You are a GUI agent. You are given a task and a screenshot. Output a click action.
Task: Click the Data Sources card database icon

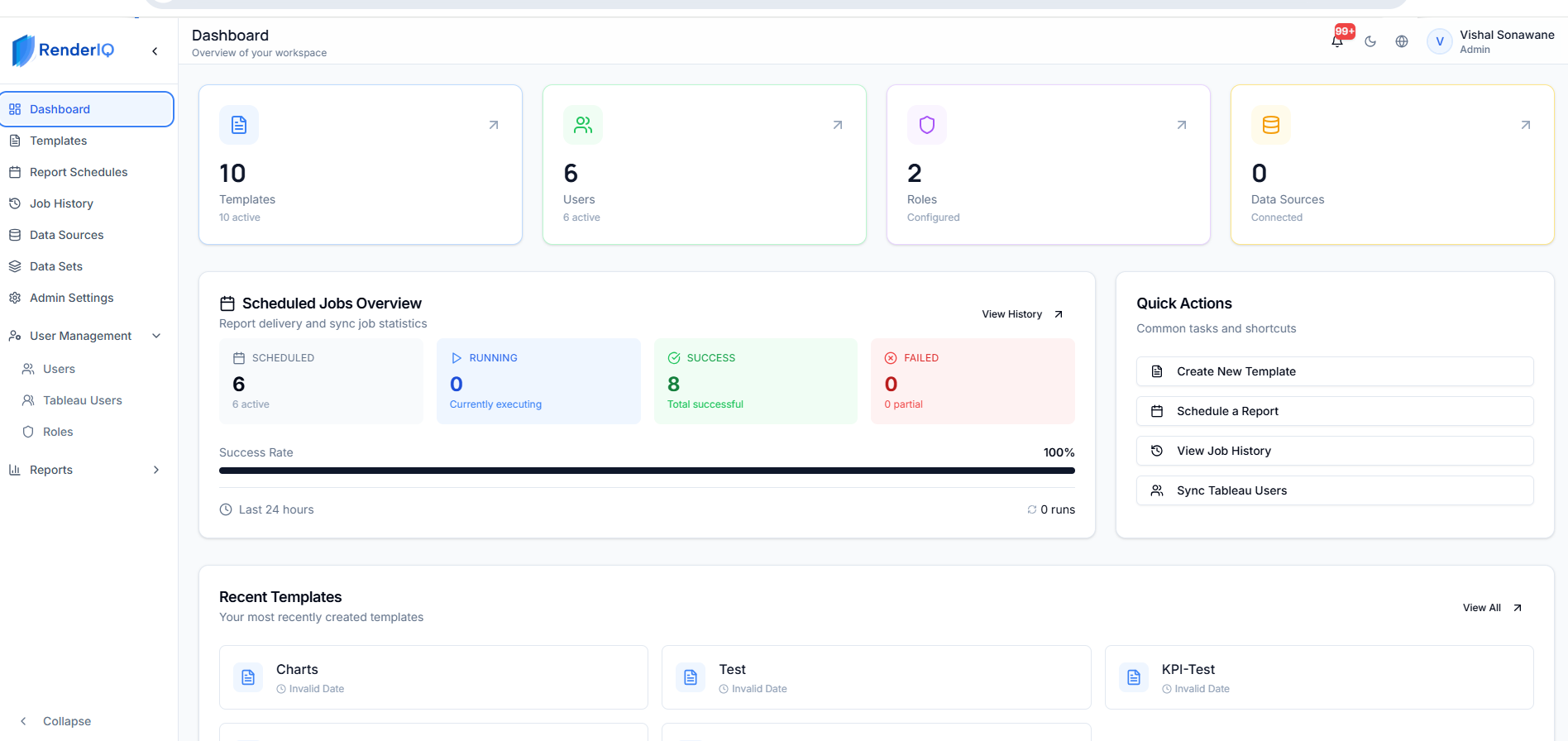pyautogui.click(x=1271, y=125)
